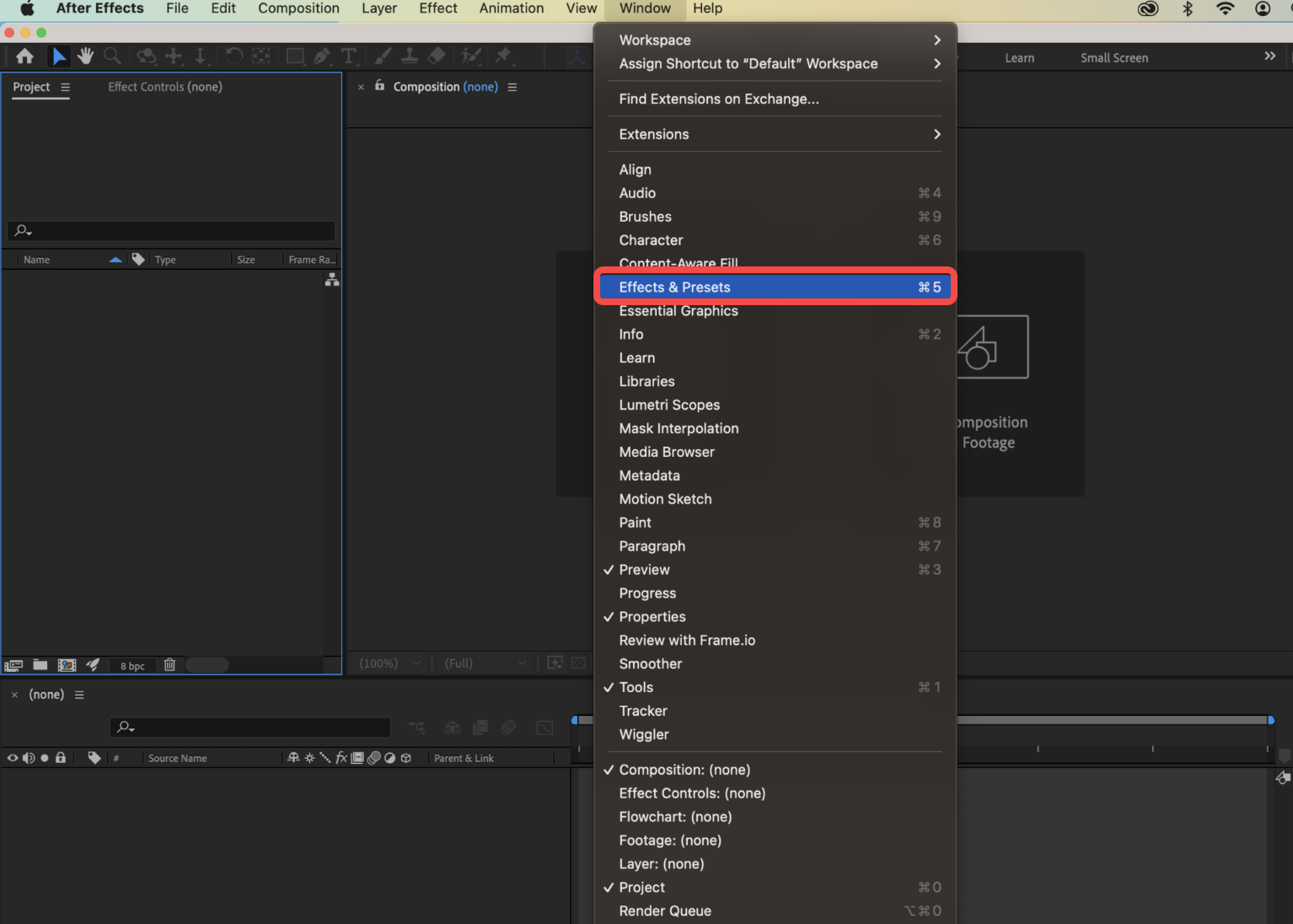This screenshot has width=1293, height=924.
Task: Click the audio mute column header
Action: (28, 758)
